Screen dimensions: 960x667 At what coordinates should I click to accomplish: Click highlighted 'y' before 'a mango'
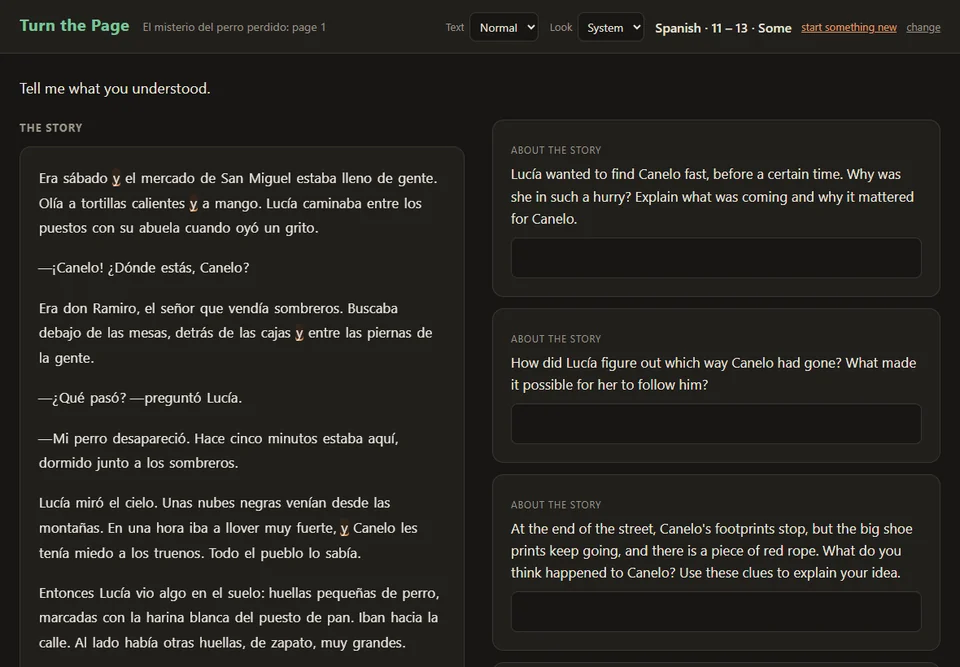[193, 203]
